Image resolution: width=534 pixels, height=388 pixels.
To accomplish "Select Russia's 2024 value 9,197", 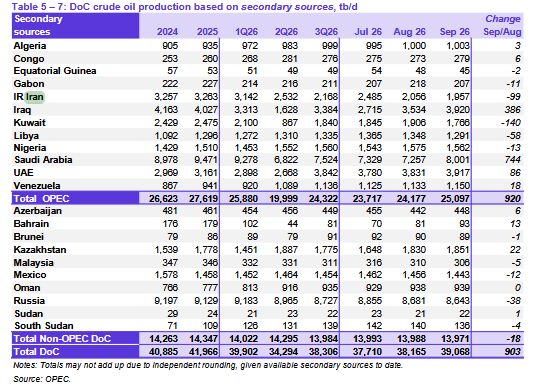I will 166,301.
